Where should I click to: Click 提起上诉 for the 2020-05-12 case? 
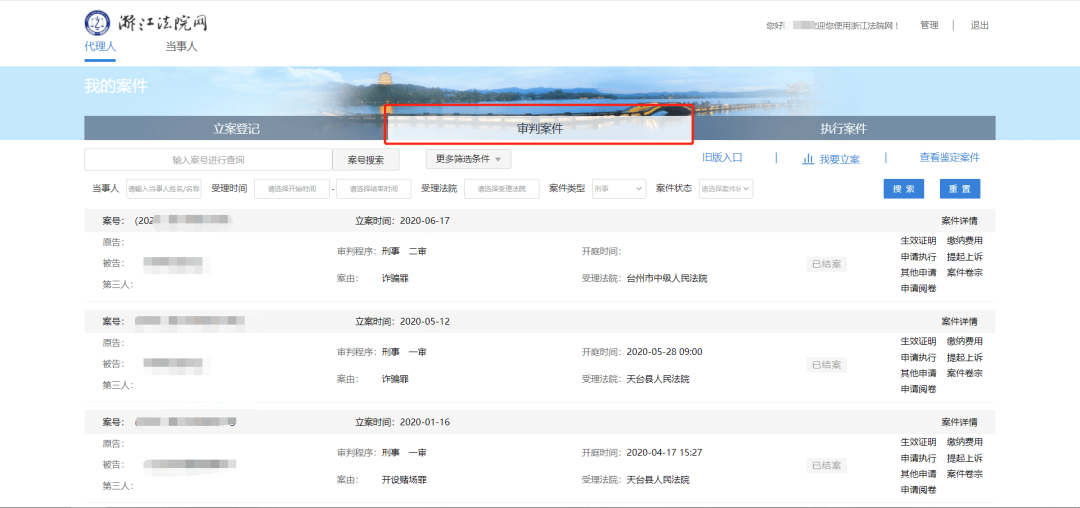964,357
